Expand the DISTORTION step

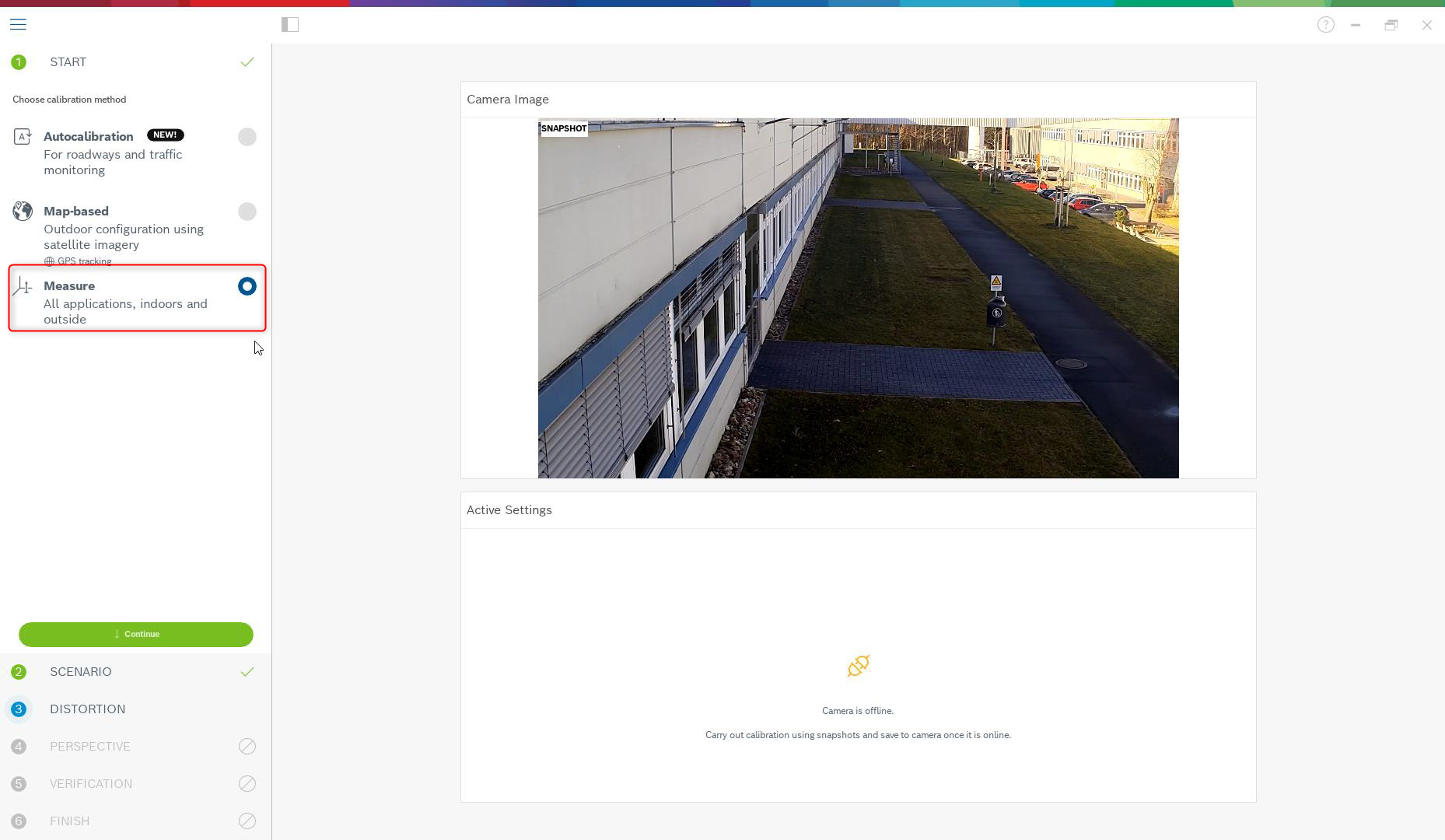(x=87, y=709)
